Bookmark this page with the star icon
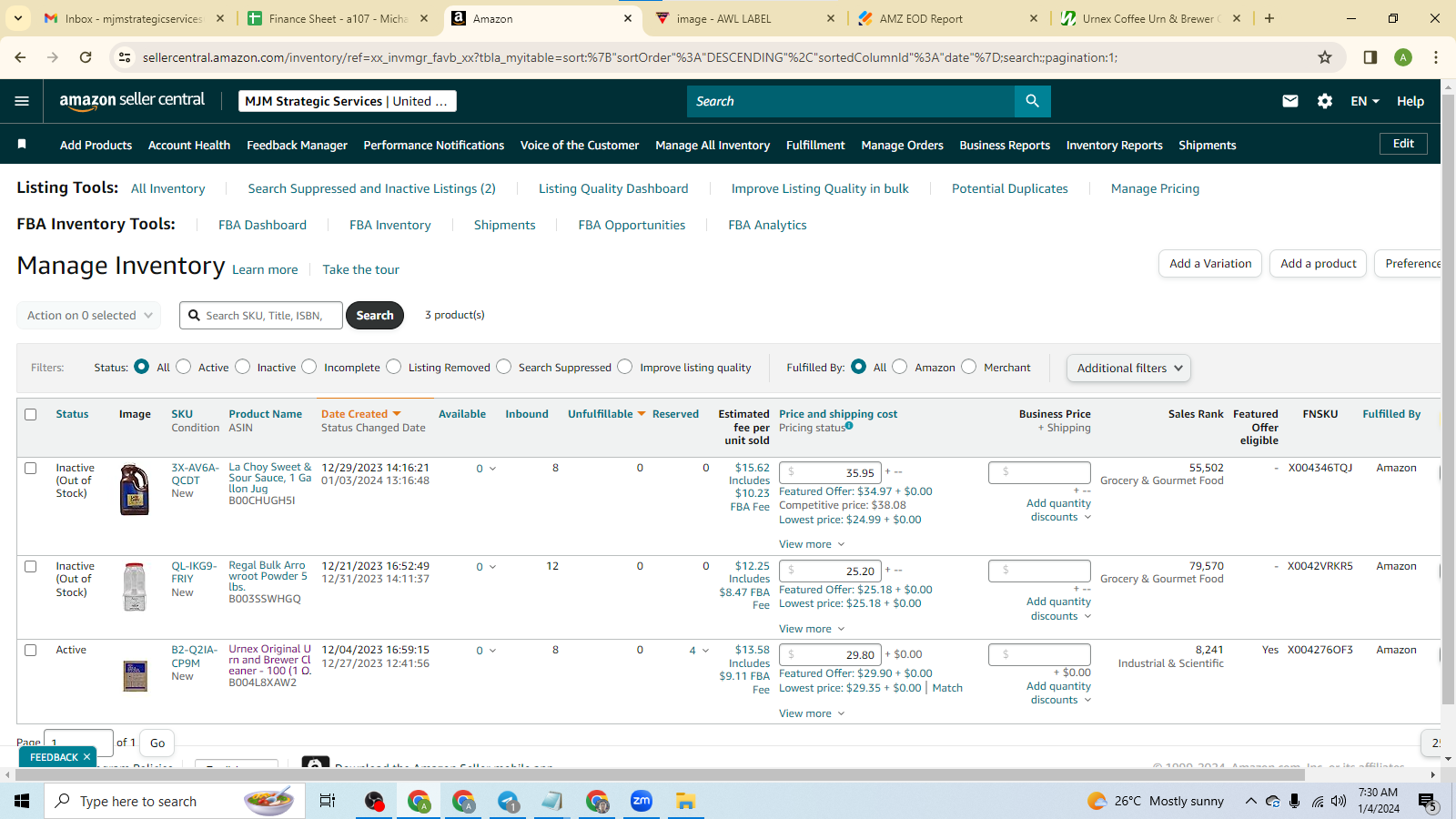 click(x=1325, y=57)
